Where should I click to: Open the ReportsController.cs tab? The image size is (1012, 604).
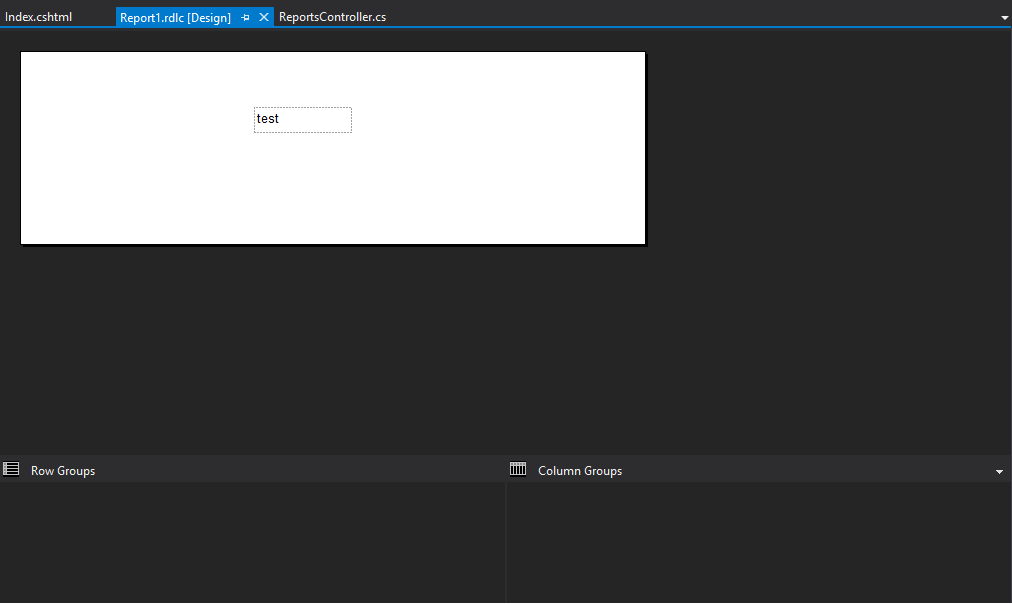(x=332, y=17)
